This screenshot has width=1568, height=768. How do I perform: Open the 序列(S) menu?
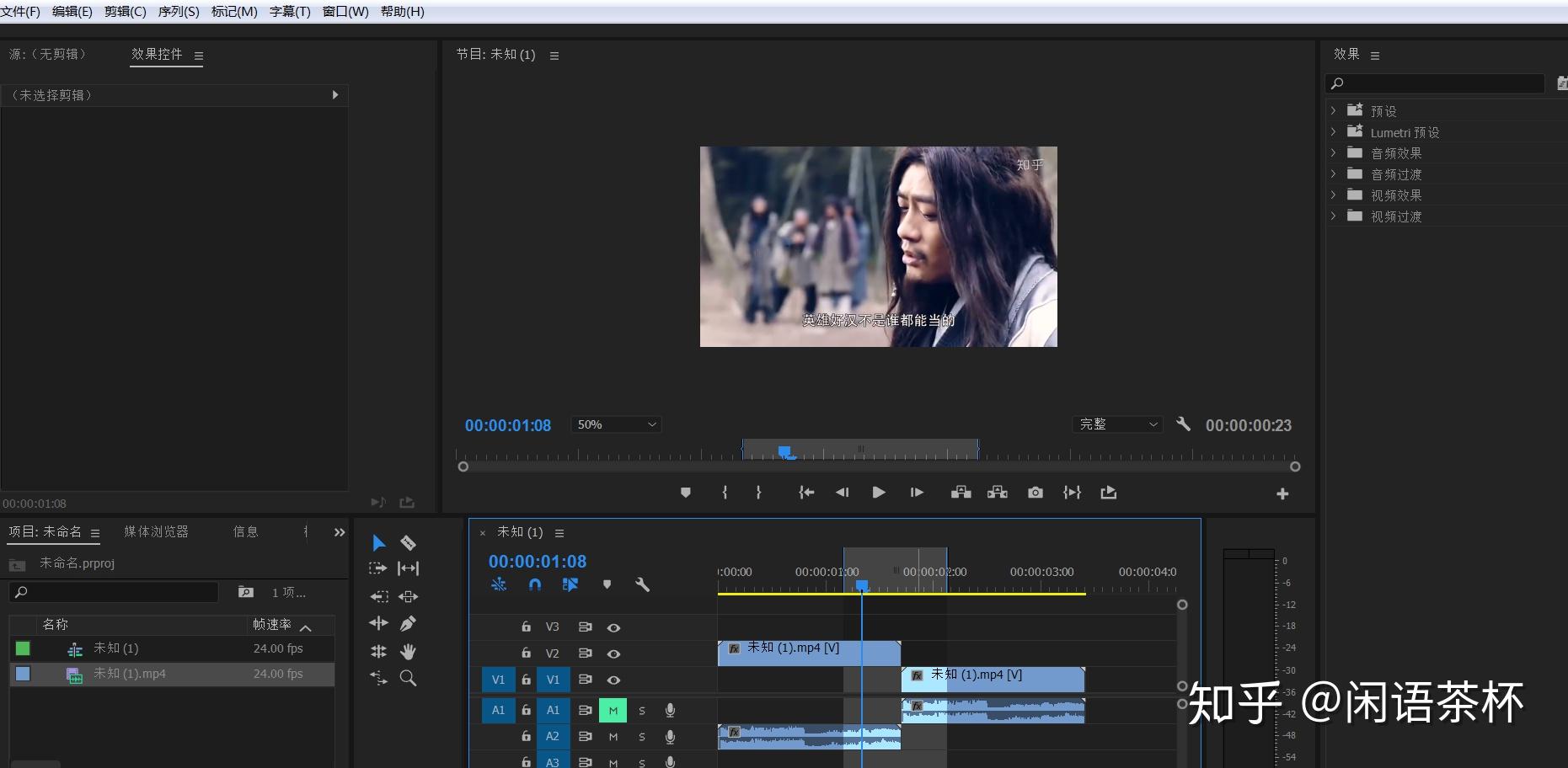click(x=179, y=12)
